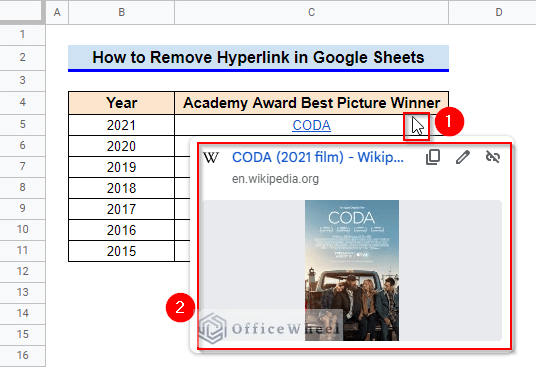536x367 pixels.
Task: Select row 13 header
Action: pyautogui.click(x=22, y=293)
